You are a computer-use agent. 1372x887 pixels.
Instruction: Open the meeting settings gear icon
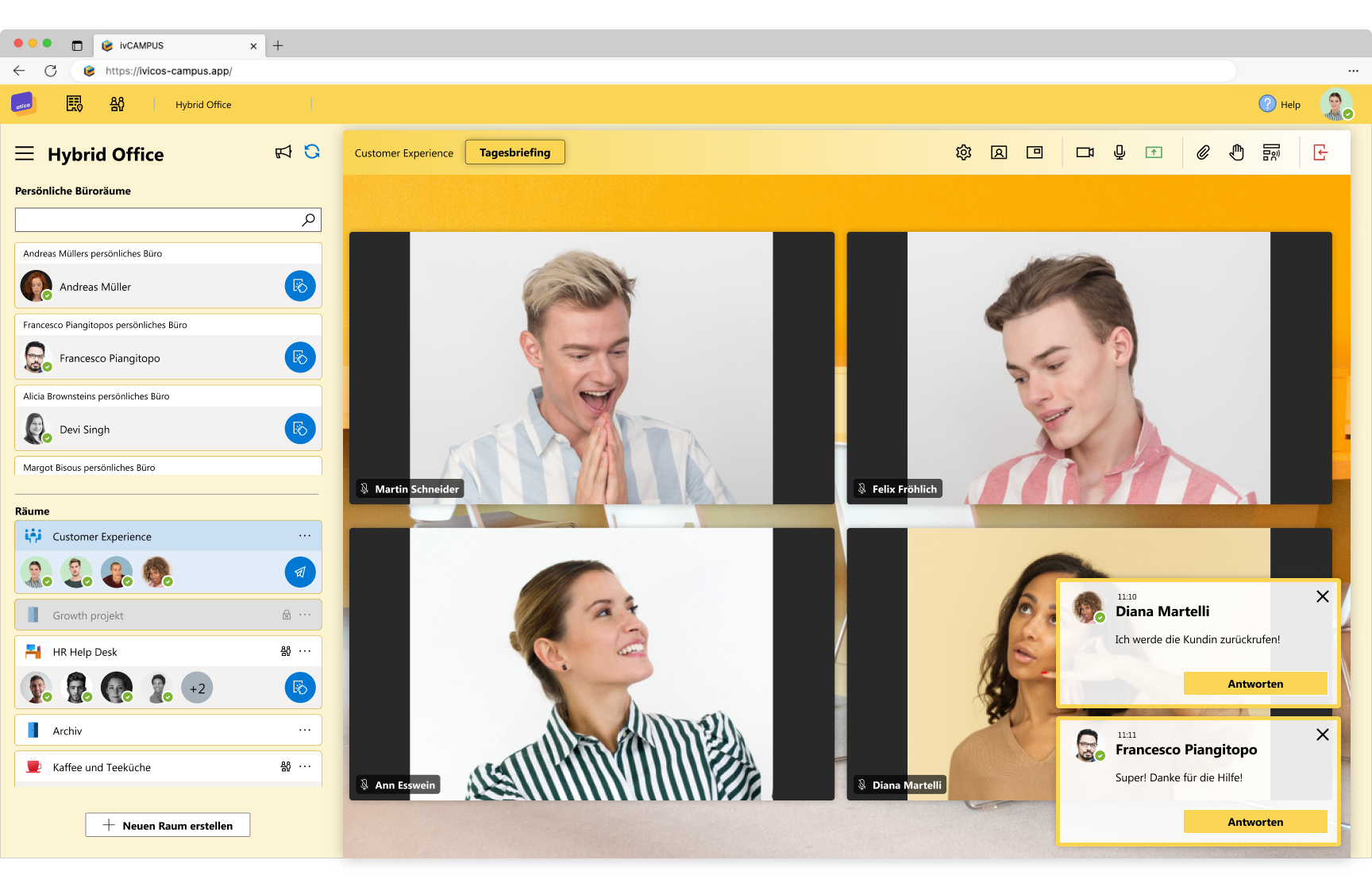coord(963,152)
